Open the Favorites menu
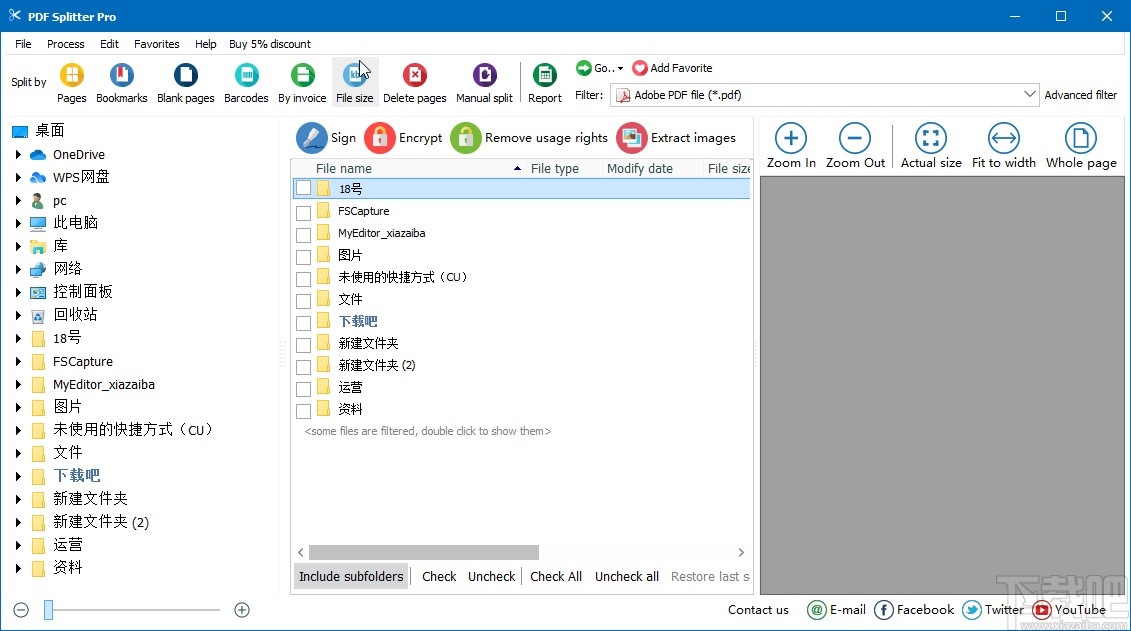1131x631 pixels. (x=157, y=44)
